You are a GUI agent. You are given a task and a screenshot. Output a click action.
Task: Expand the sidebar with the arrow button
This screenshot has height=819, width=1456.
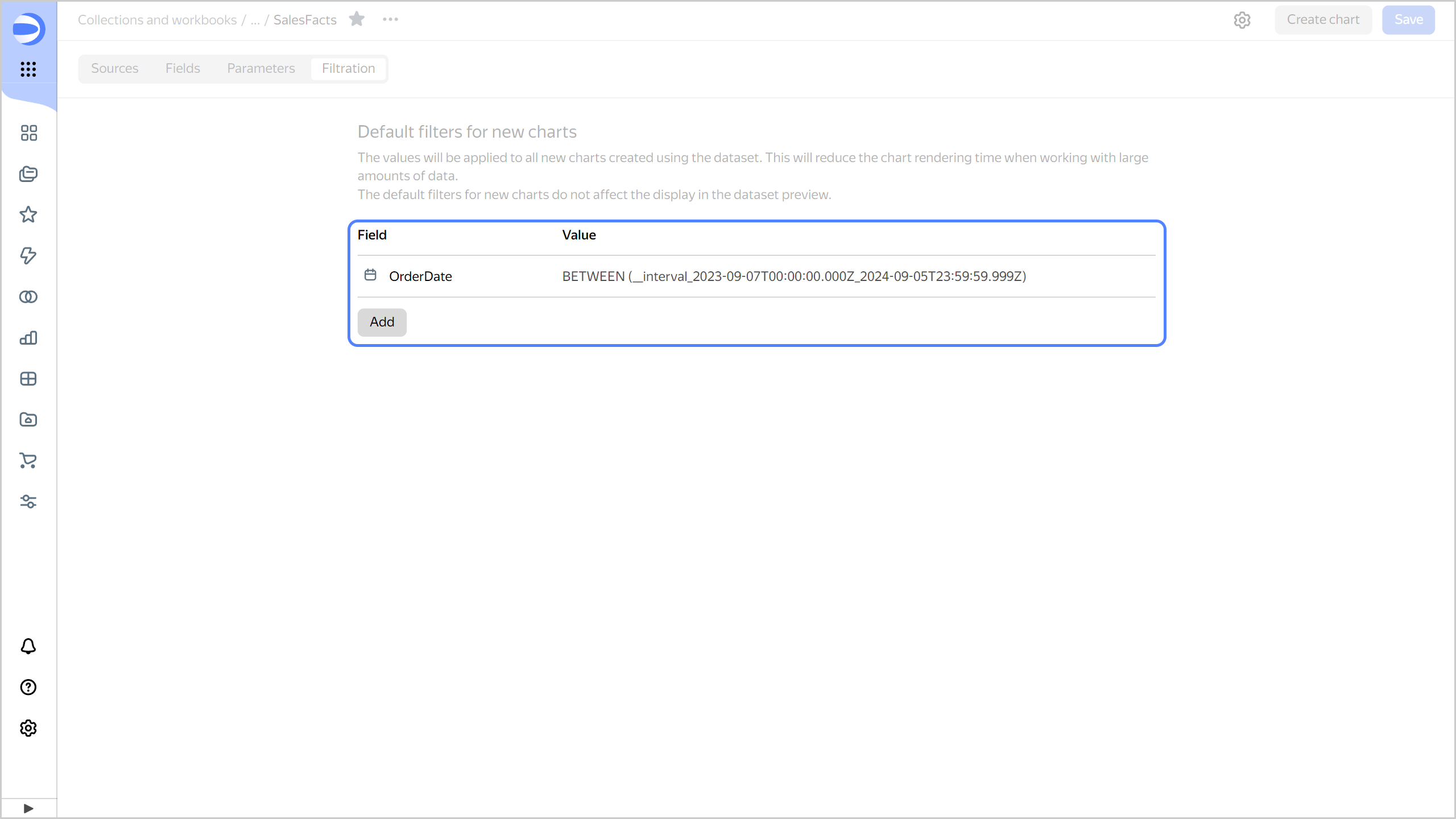[x=28, y=808]
